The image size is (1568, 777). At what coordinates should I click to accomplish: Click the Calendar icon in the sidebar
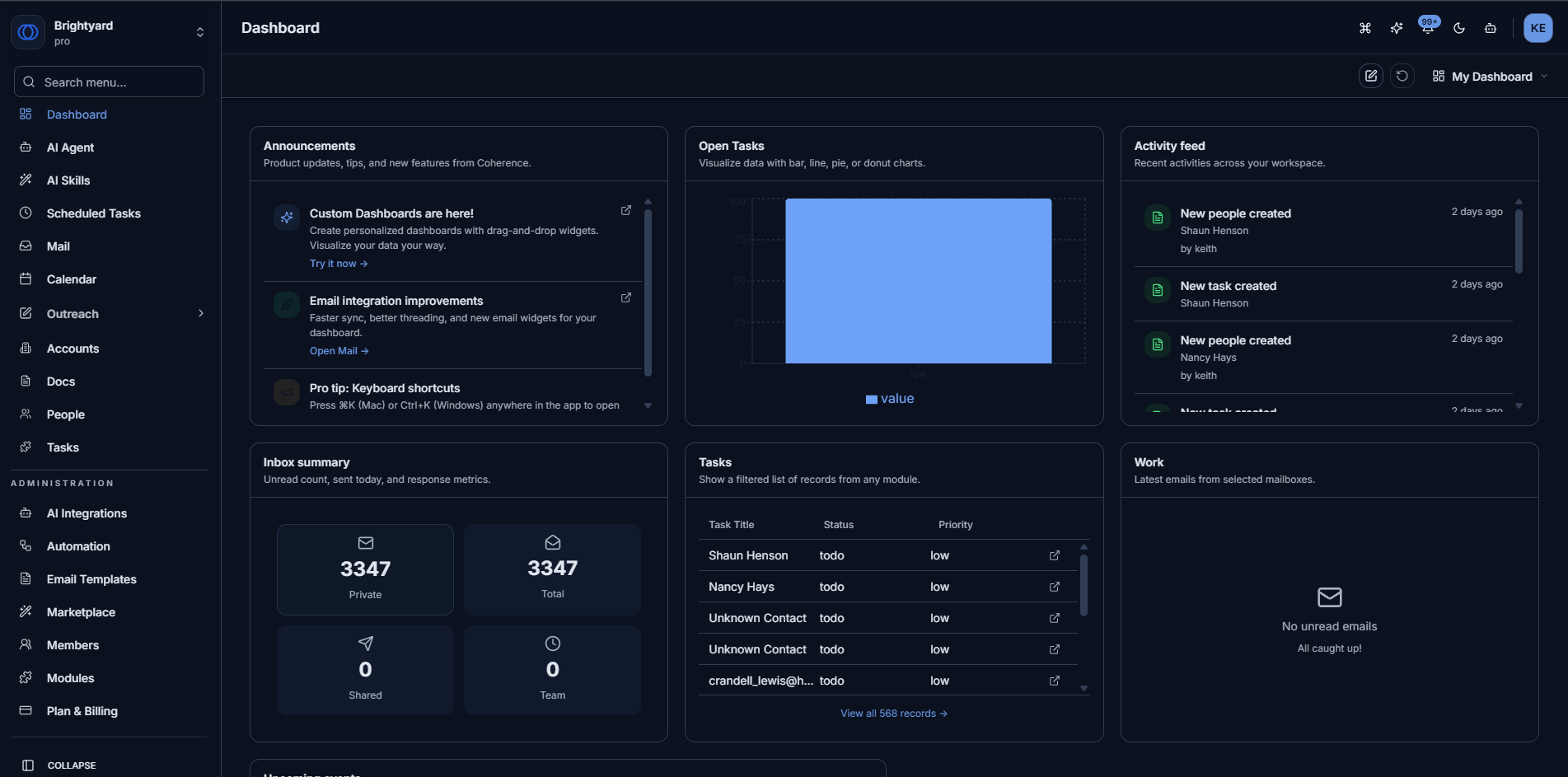pyautogui.click(x=27, y=279)
